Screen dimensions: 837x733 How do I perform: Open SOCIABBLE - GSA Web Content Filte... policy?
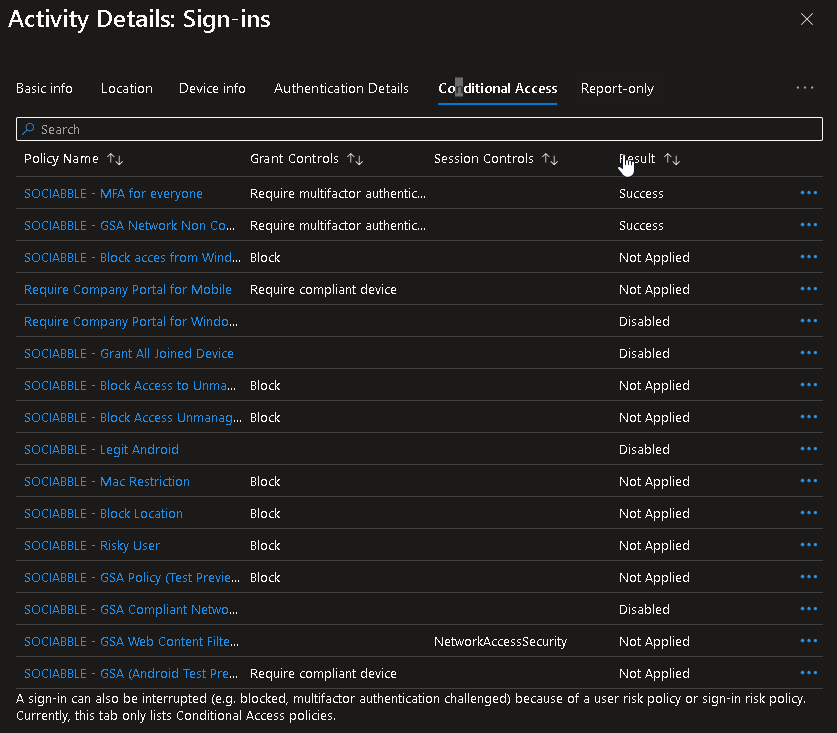click(x=131, y=642)
